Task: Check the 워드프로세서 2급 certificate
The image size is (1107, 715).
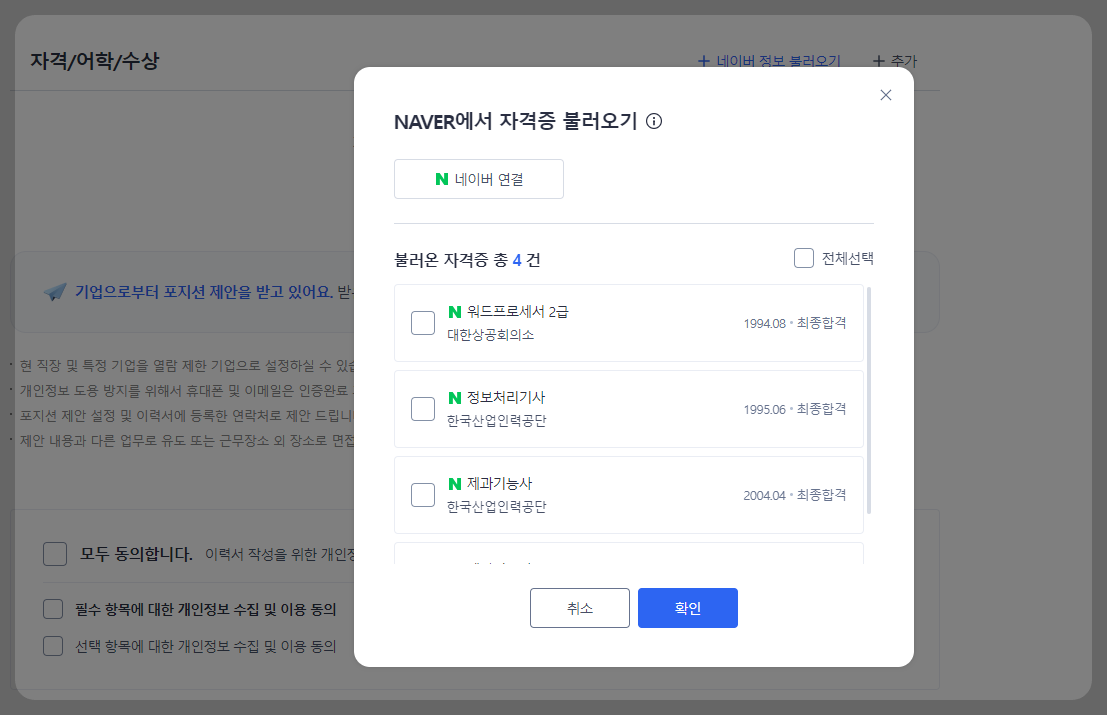Action: pos(422,323)
